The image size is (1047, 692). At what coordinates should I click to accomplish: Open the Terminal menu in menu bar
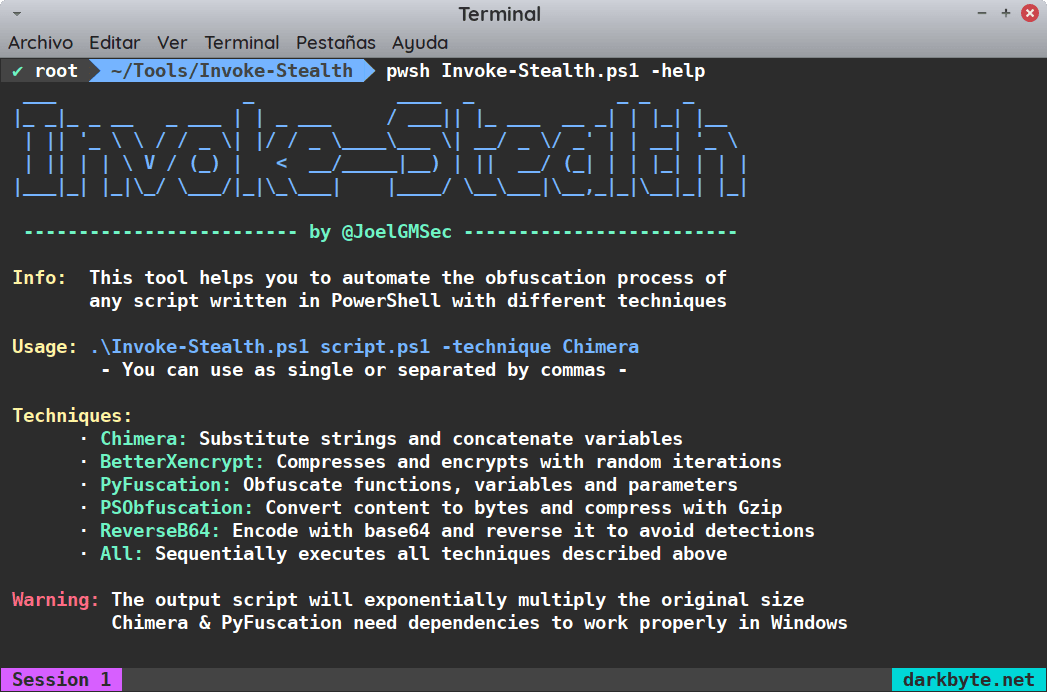coord(241,43)
